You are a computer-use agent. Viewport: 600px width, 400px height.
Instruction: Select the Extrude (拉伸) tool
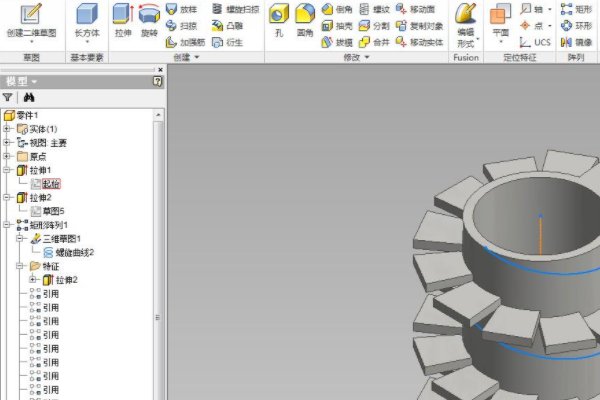point(122,21)
